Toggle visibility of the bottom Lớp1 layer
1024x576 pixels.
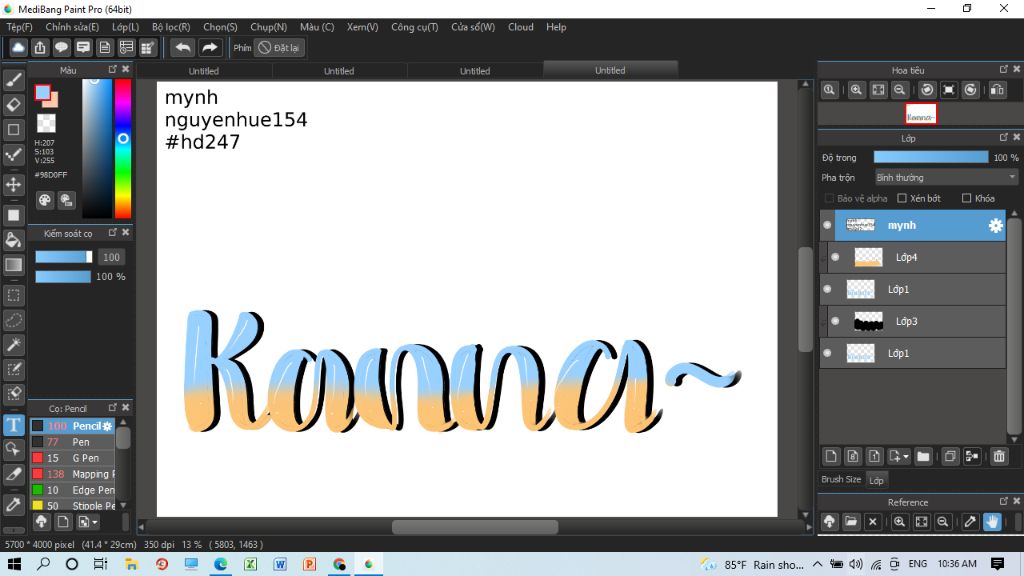click(x=827, y=353)
